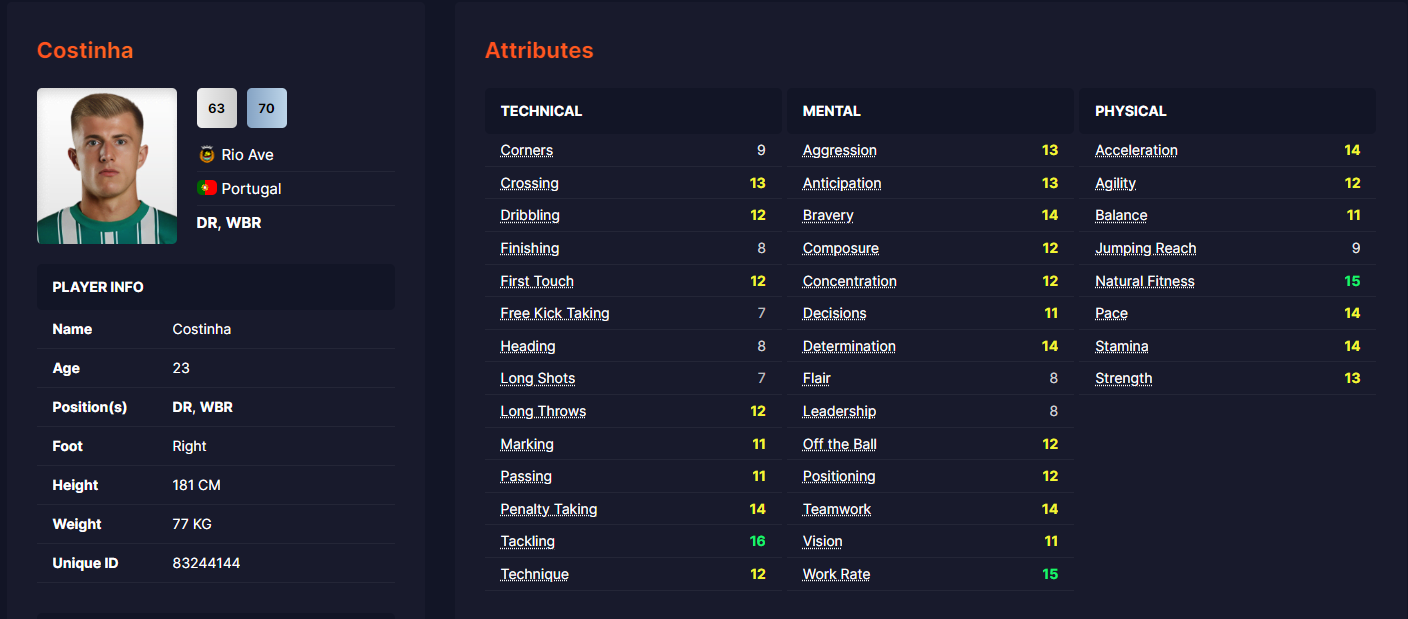Viewport: 1408px width, 619px height.
Task: Click the Acceleration attribute label
Action: tap(1136, 150)
